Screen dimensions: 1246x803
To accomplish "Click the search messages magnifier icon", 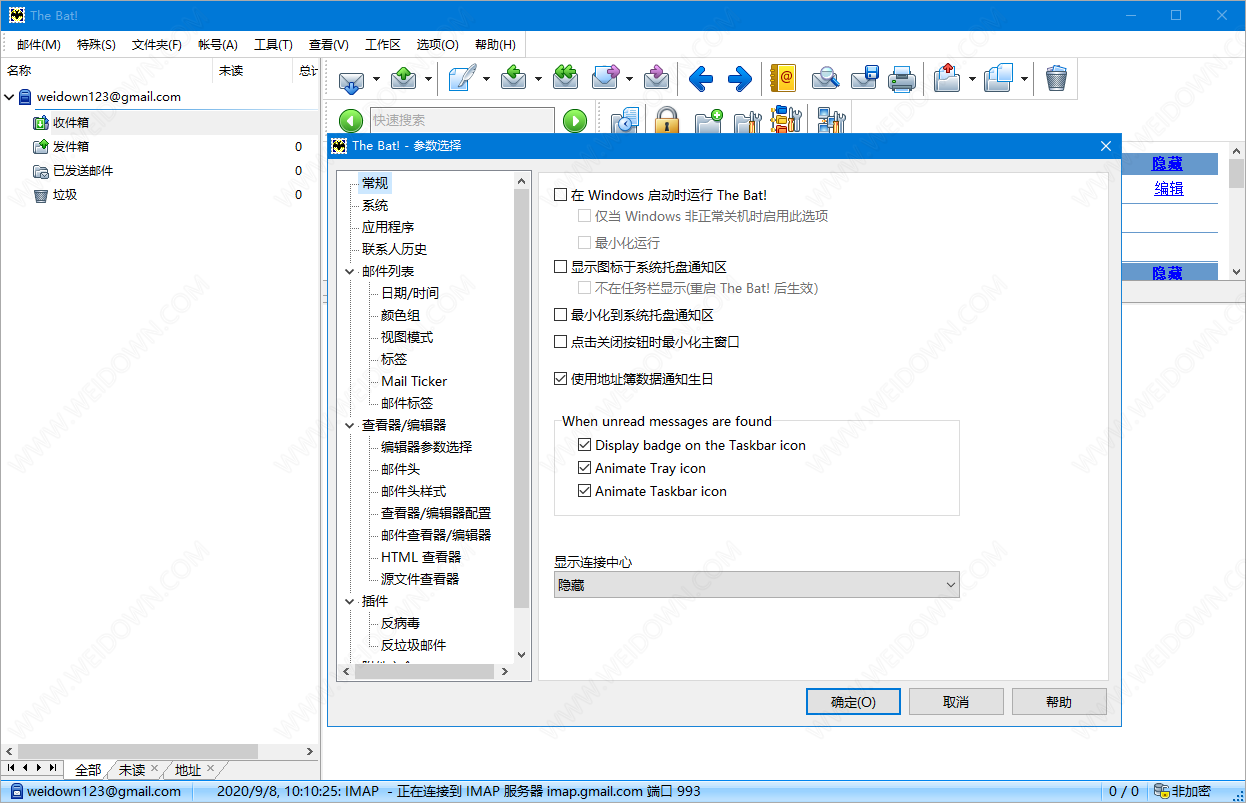I will (825, 78).
